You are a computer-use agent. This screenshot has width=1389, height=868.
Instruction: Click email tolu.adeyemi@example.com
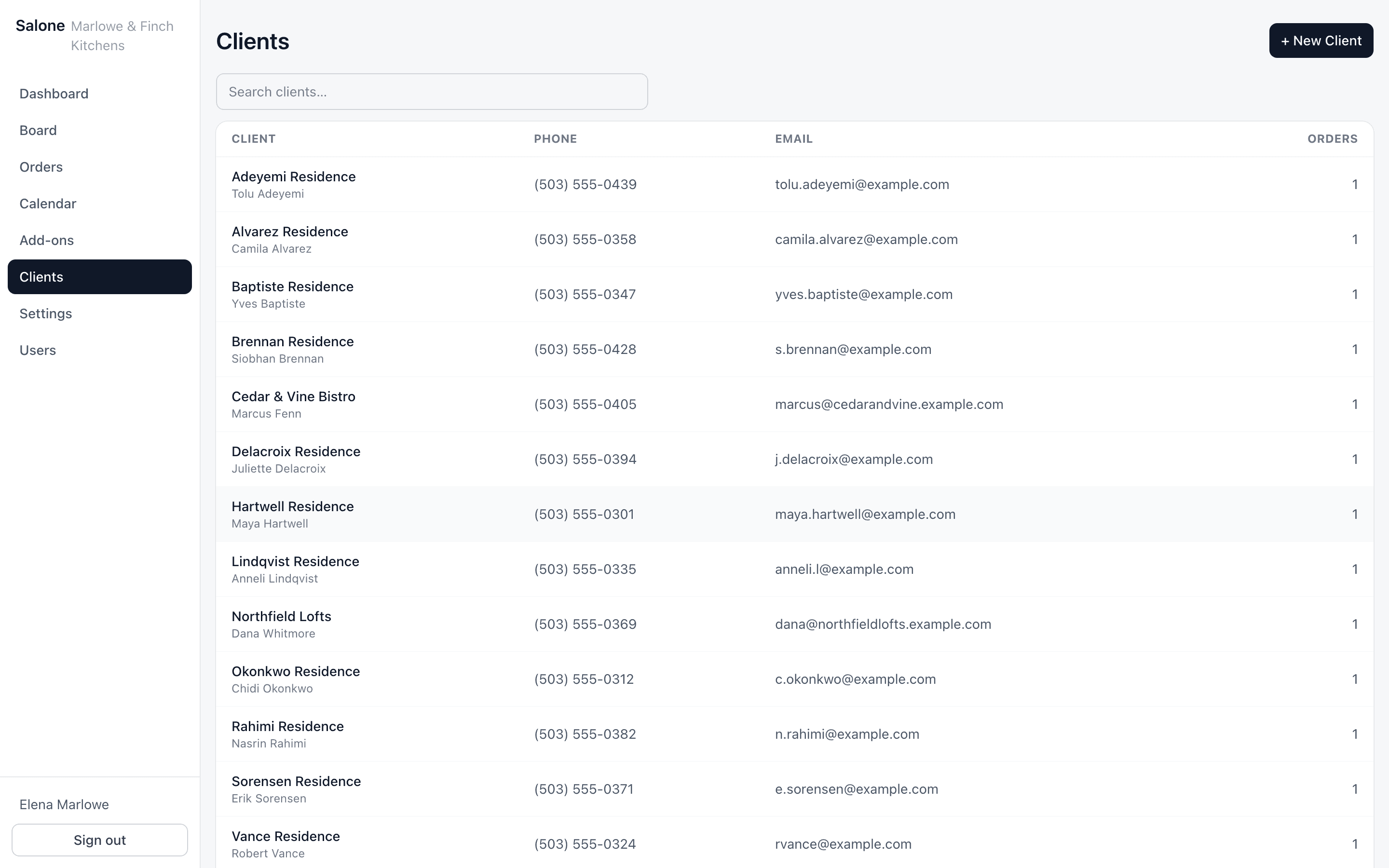pyautogui.click(x=862, y=184)
